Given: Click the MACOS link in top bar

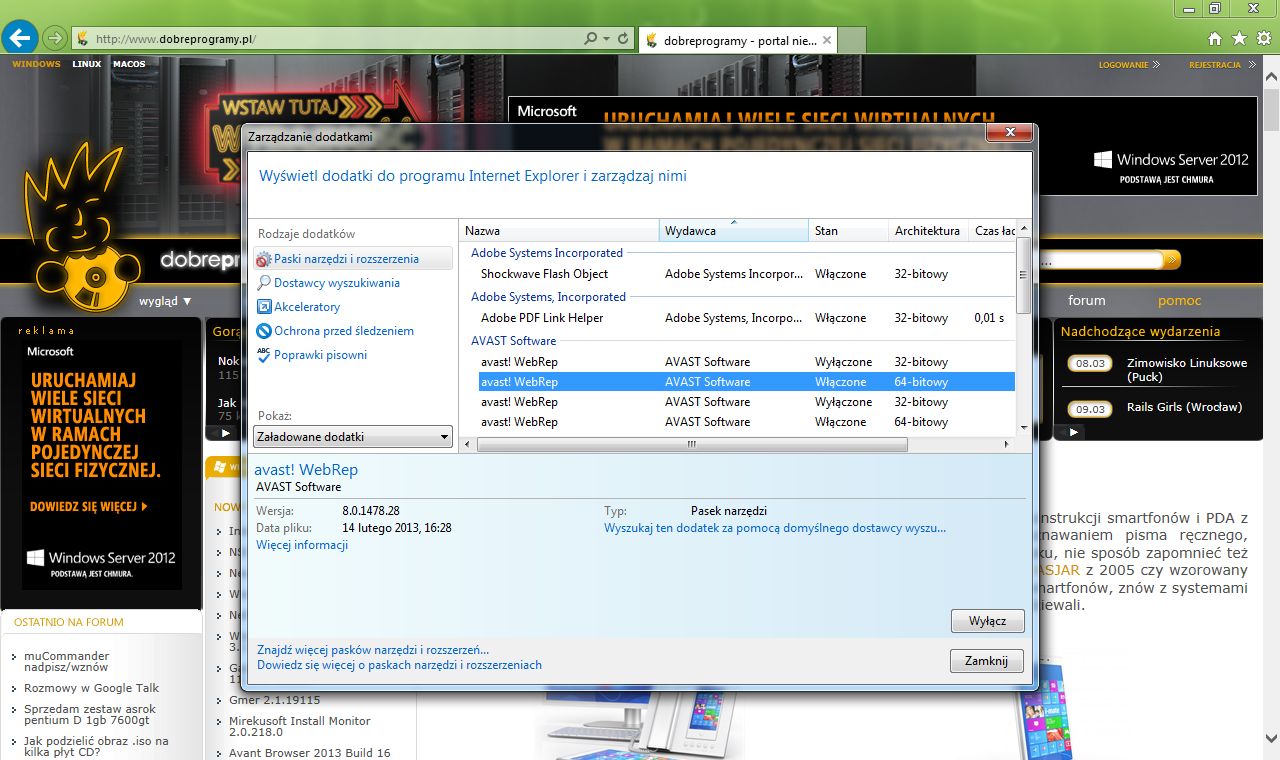Looking at the screenshot, I should coord(129,64).
